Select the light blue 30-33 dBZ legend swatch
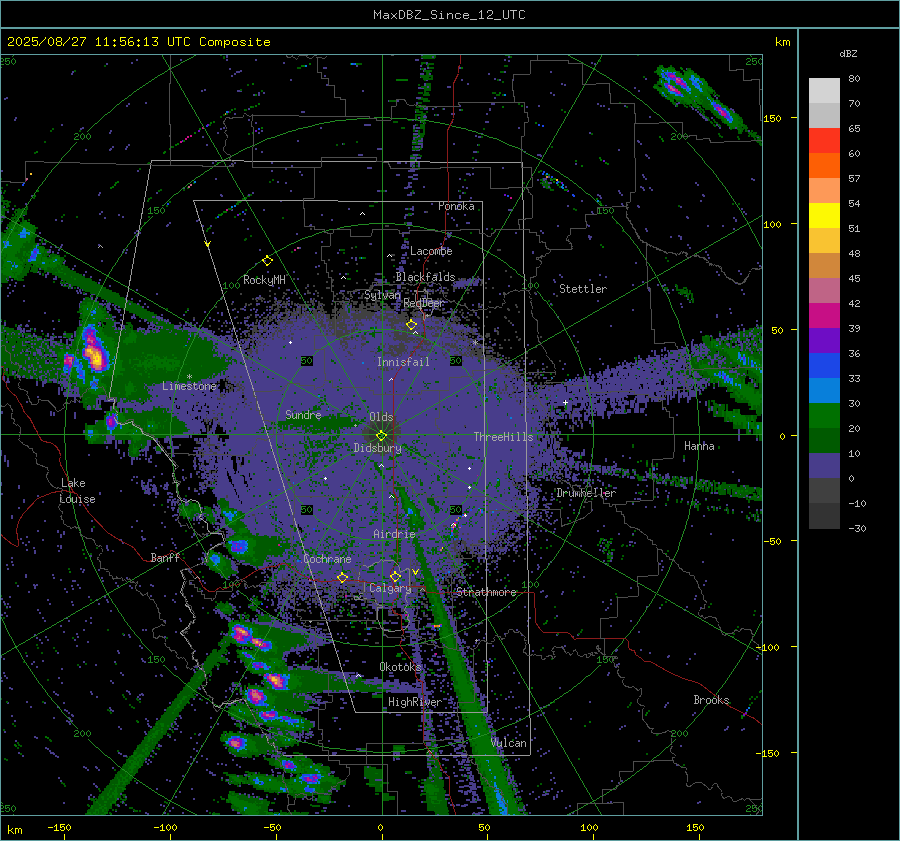The height and width of the screenshot is (841, 900). (x=824, y=391)
